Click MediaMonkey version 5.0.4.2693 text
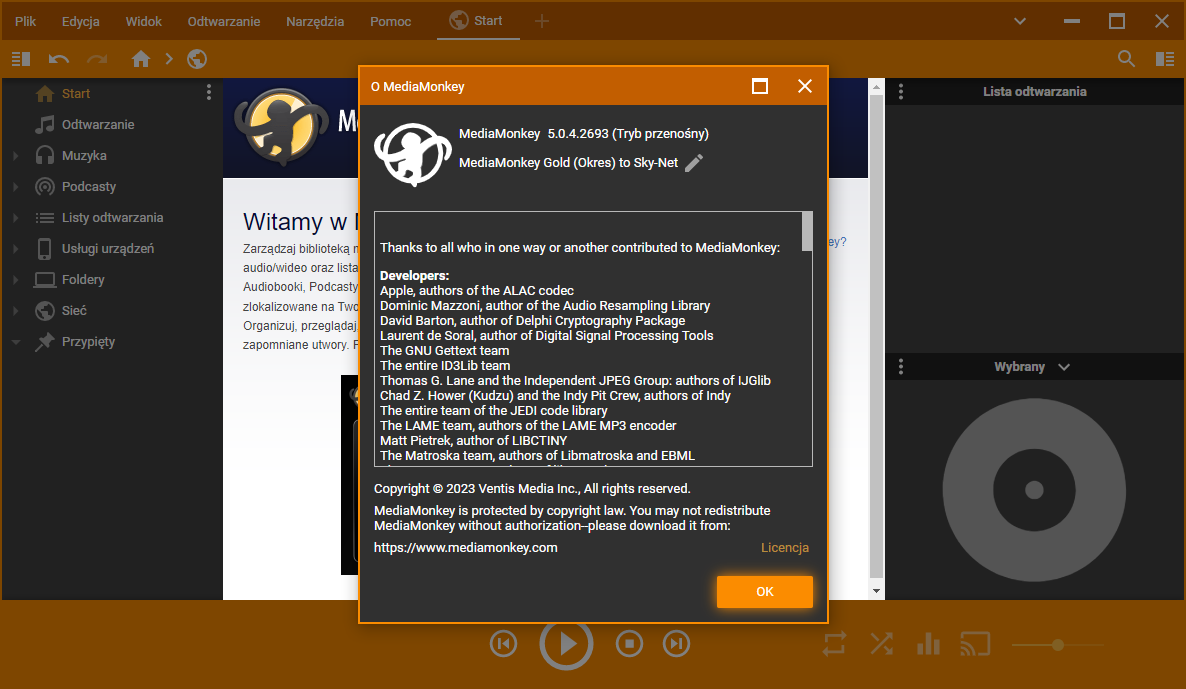 click(583, 134)
